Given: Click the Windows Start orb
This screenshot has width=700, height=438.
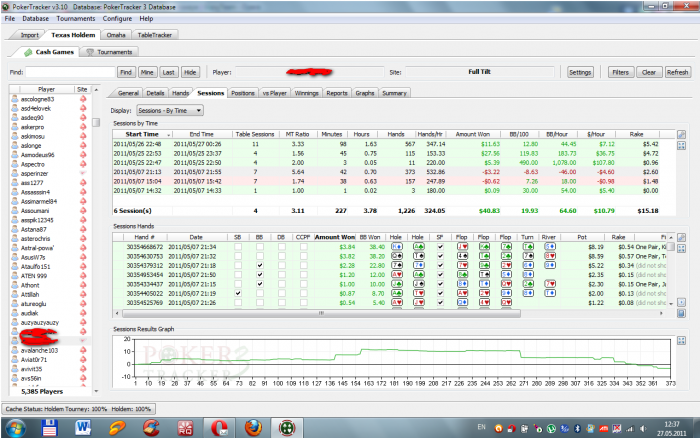Looking at the screenshot, I should click(x=14, y=426).
